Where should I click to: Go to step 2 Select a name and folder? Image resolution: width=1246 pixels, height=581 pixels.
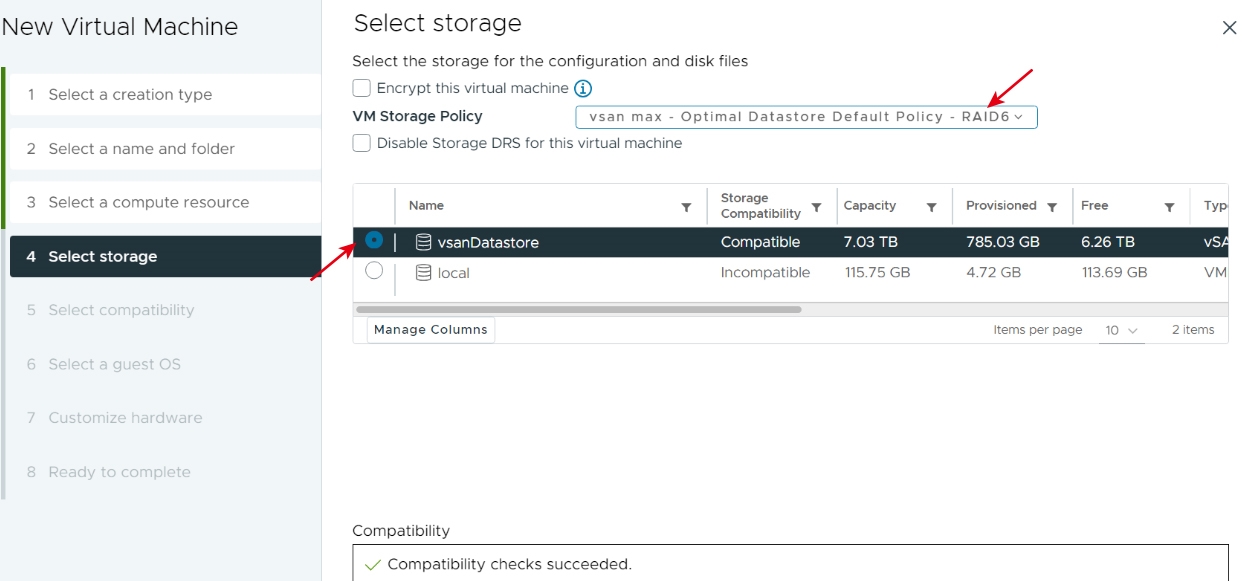165,148
